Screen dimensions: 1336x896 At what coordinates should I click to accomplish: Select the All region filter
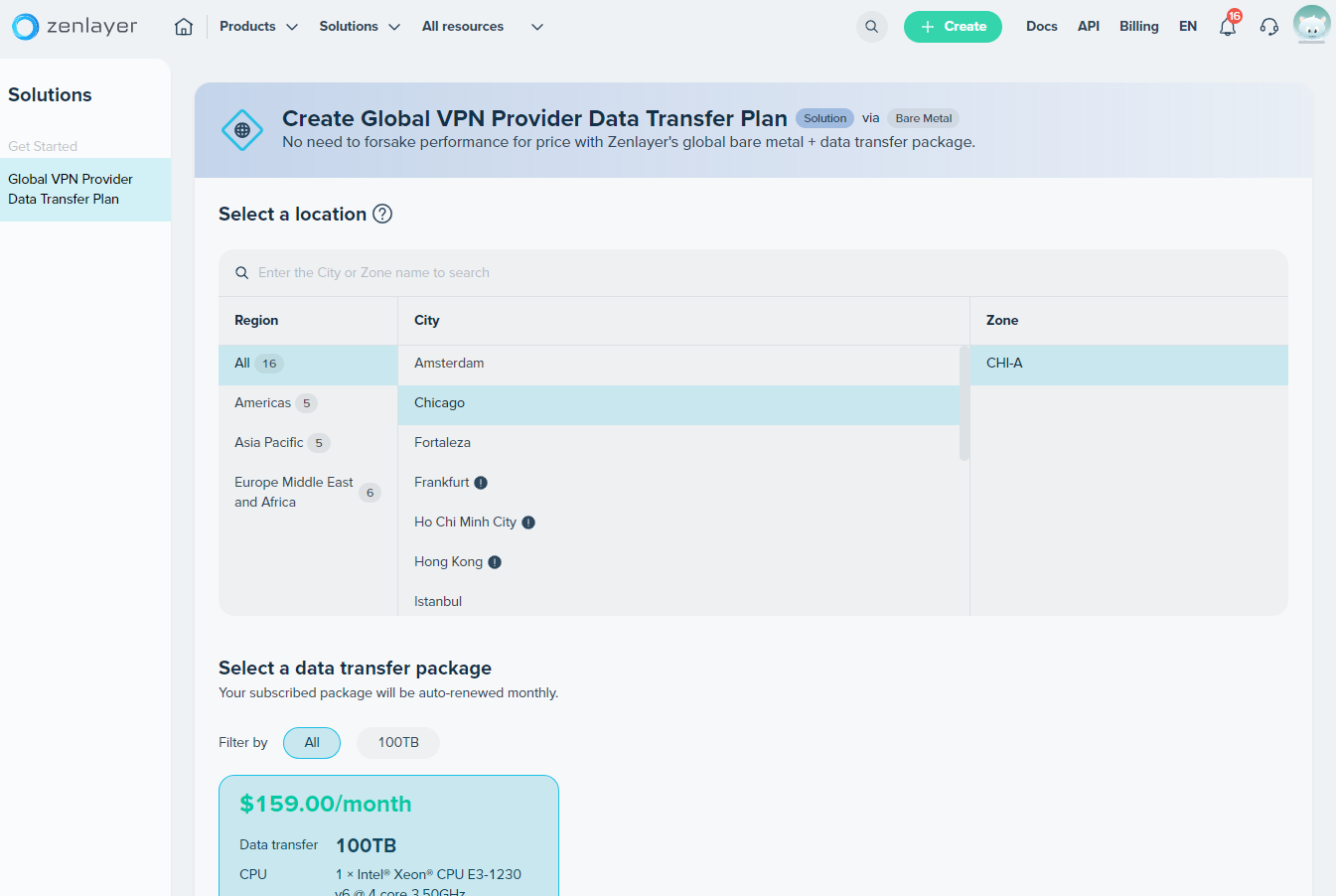(x=308, y=364)
